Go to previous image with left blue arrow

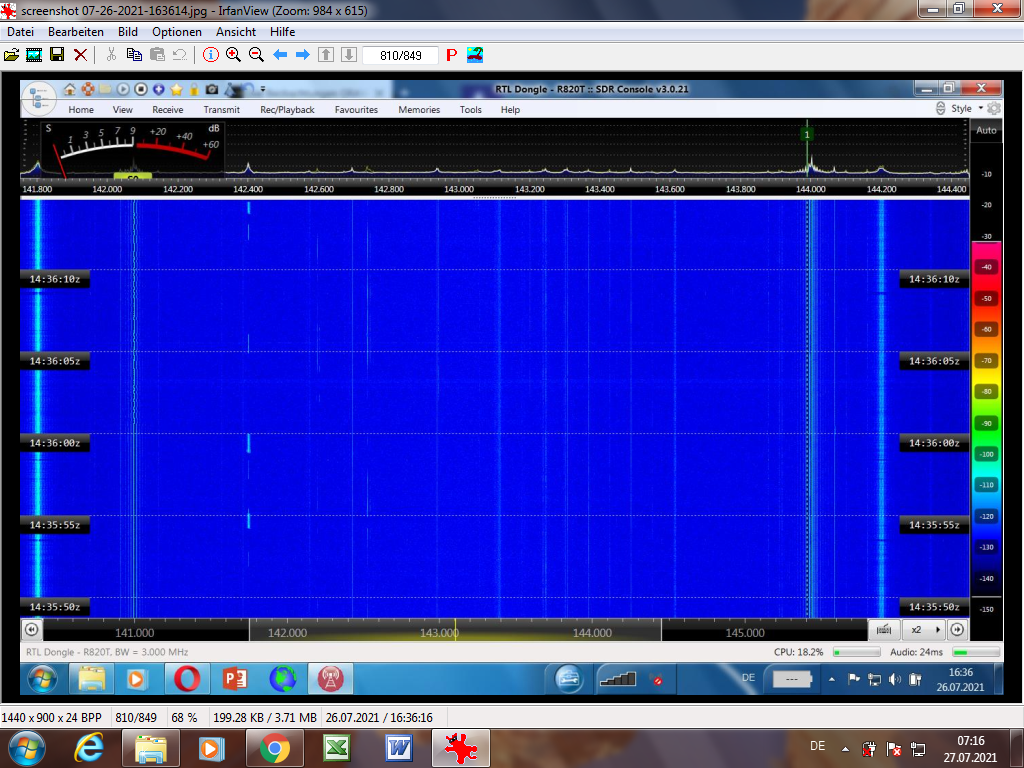tap(280, 55)
